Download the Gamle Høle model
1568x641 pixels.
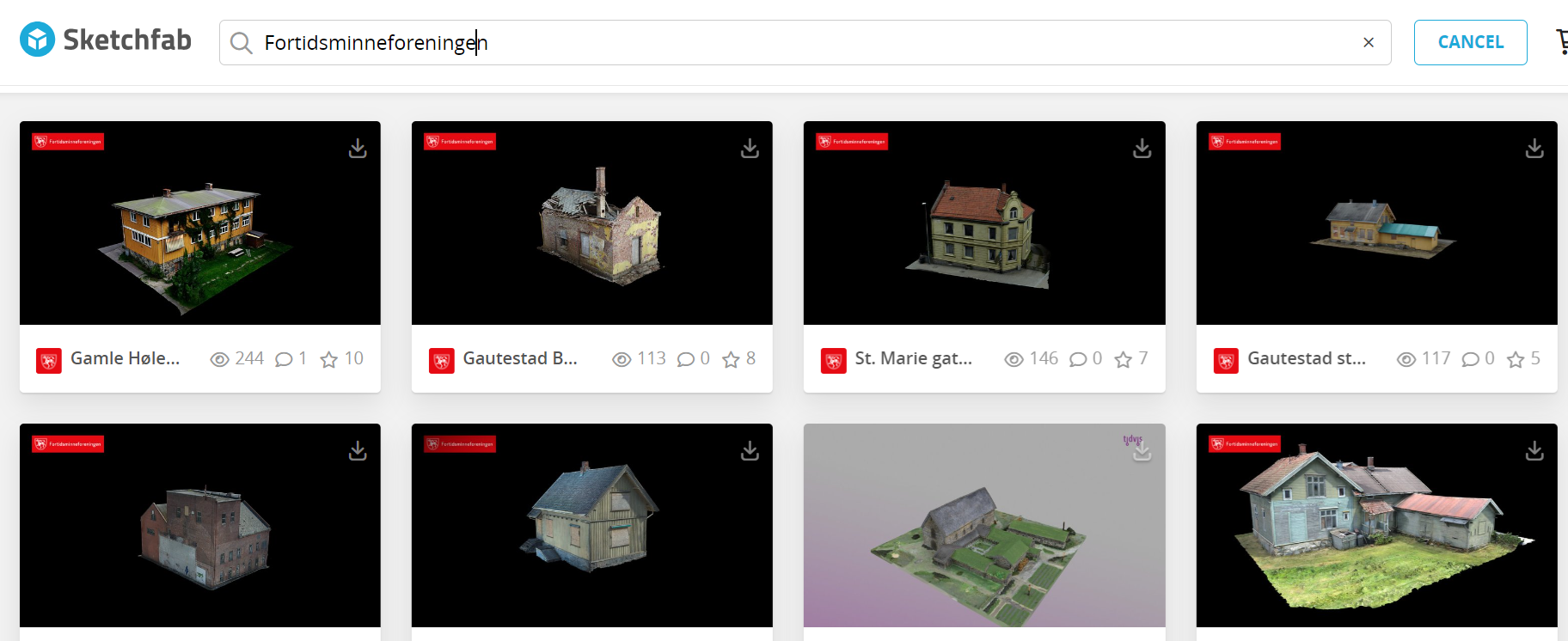click(358, 149)
